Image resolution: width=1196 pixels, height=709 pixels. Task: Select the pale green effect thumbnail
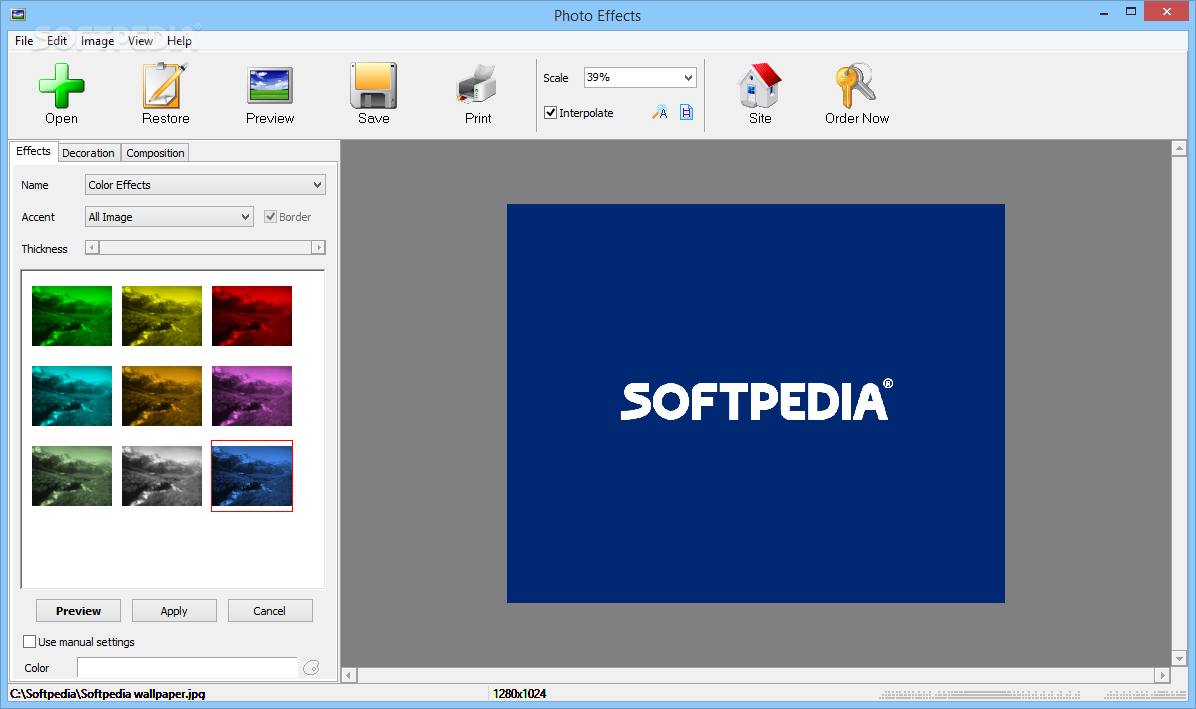pos(72,476)
